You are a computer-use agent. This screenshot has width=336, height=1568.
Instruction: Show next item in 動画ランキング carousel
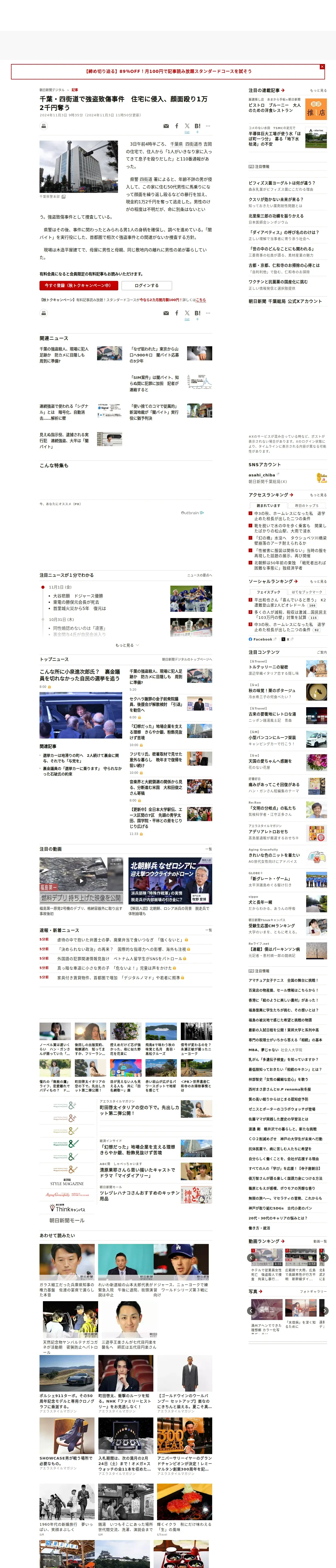pos(324,1258)
